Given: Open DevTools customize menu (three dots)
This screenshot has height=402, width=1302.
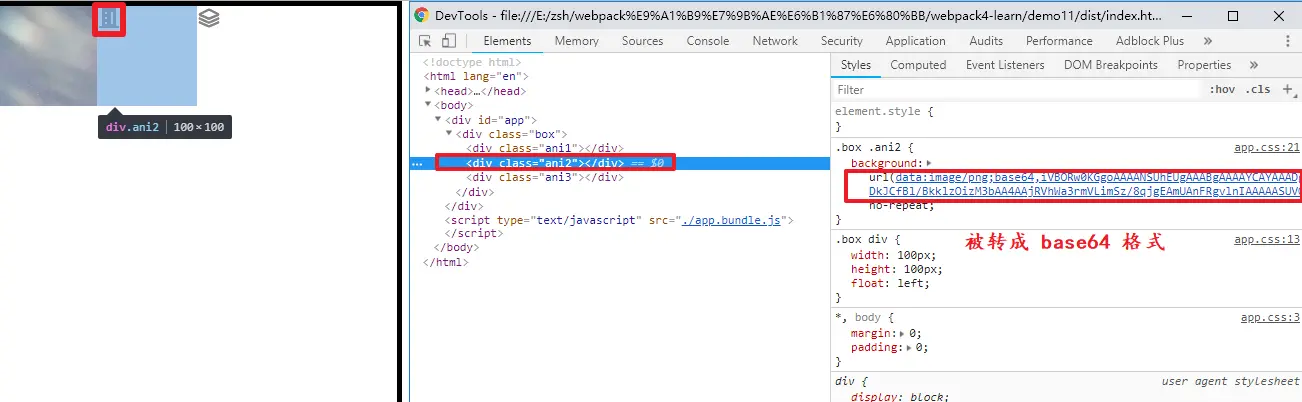Looking at the screenshot, I should (x=1287, y=41).
